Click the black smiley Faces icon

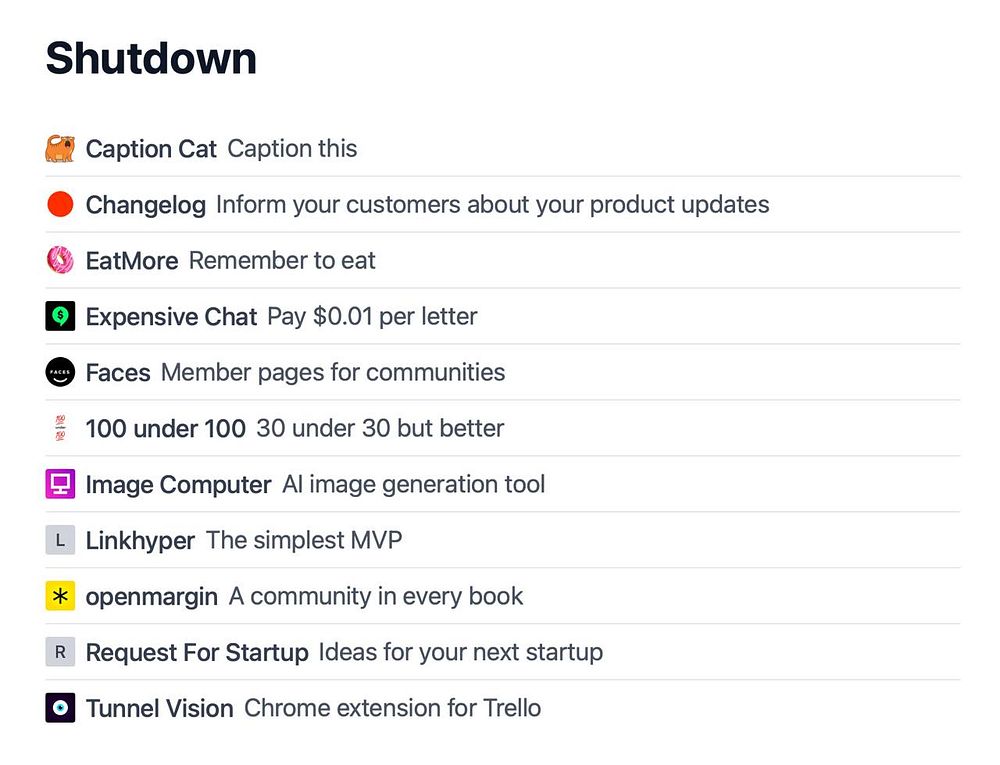point(60,373)
